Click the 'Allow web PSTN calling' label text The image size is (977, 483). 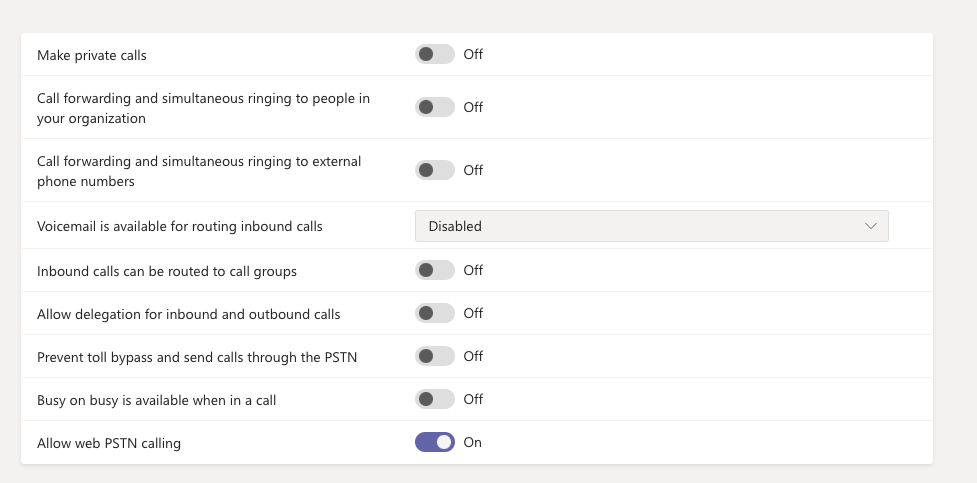point(109,443)
